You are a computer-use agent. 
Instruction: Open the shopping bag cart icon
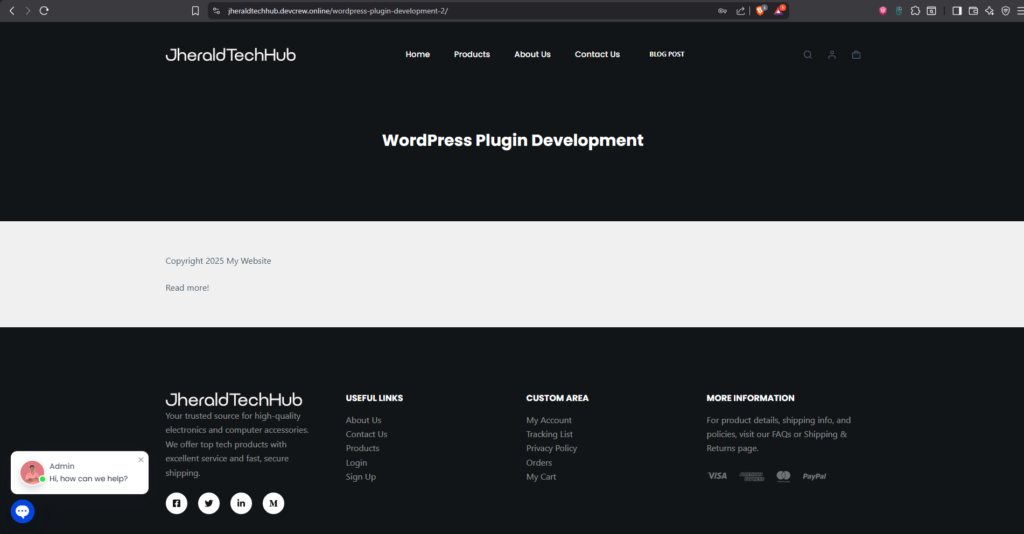pyautogui.click(x=856, y=55)
